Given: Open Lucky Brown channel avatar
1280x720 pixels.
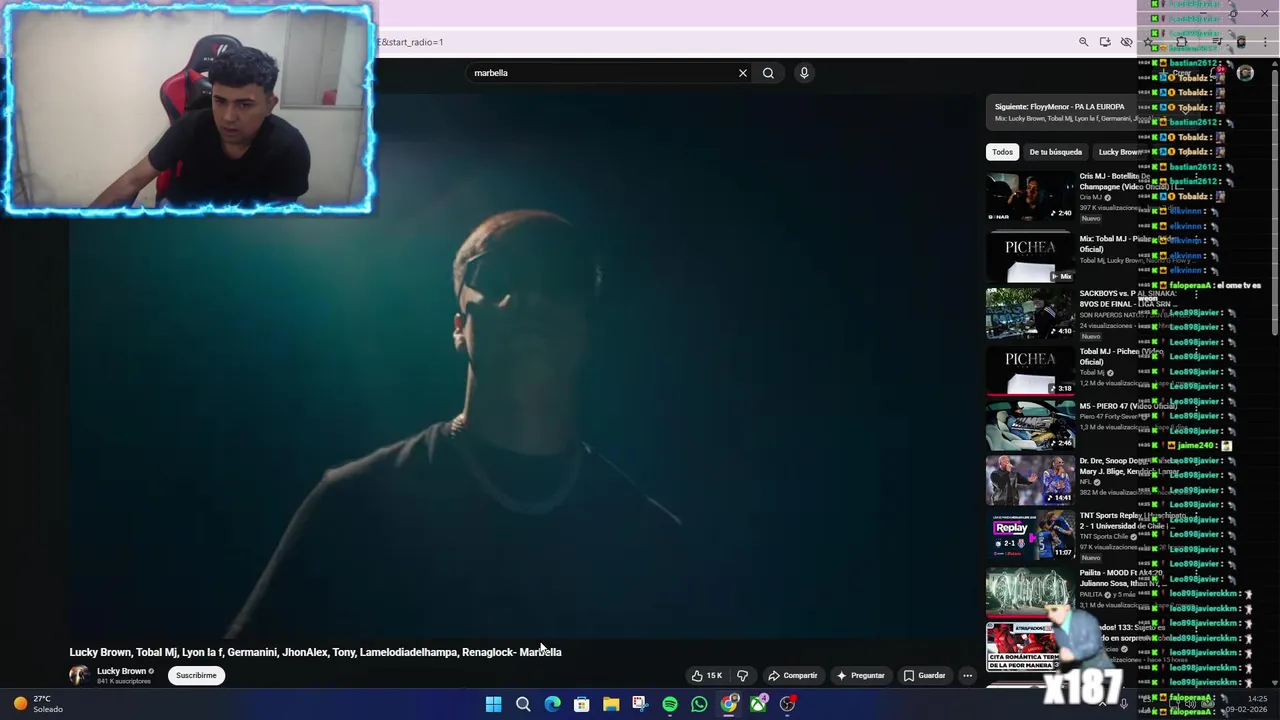Looking at the screenshot, I should (79, 676).
